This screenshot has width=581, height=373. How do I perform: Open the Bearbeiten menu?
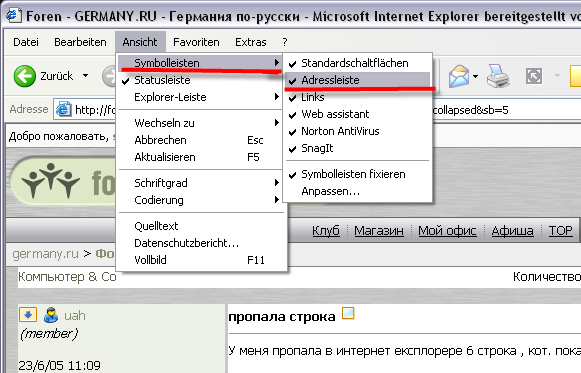[80, 42]
